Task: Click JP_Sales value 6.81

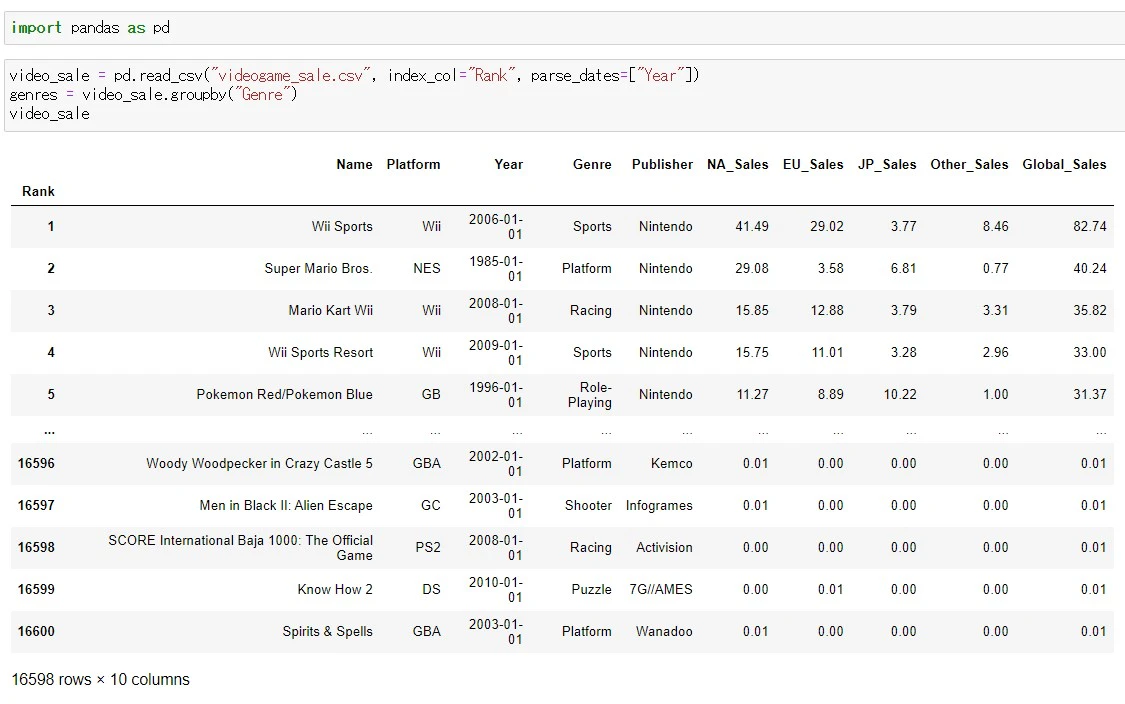Action: [904, 268]
